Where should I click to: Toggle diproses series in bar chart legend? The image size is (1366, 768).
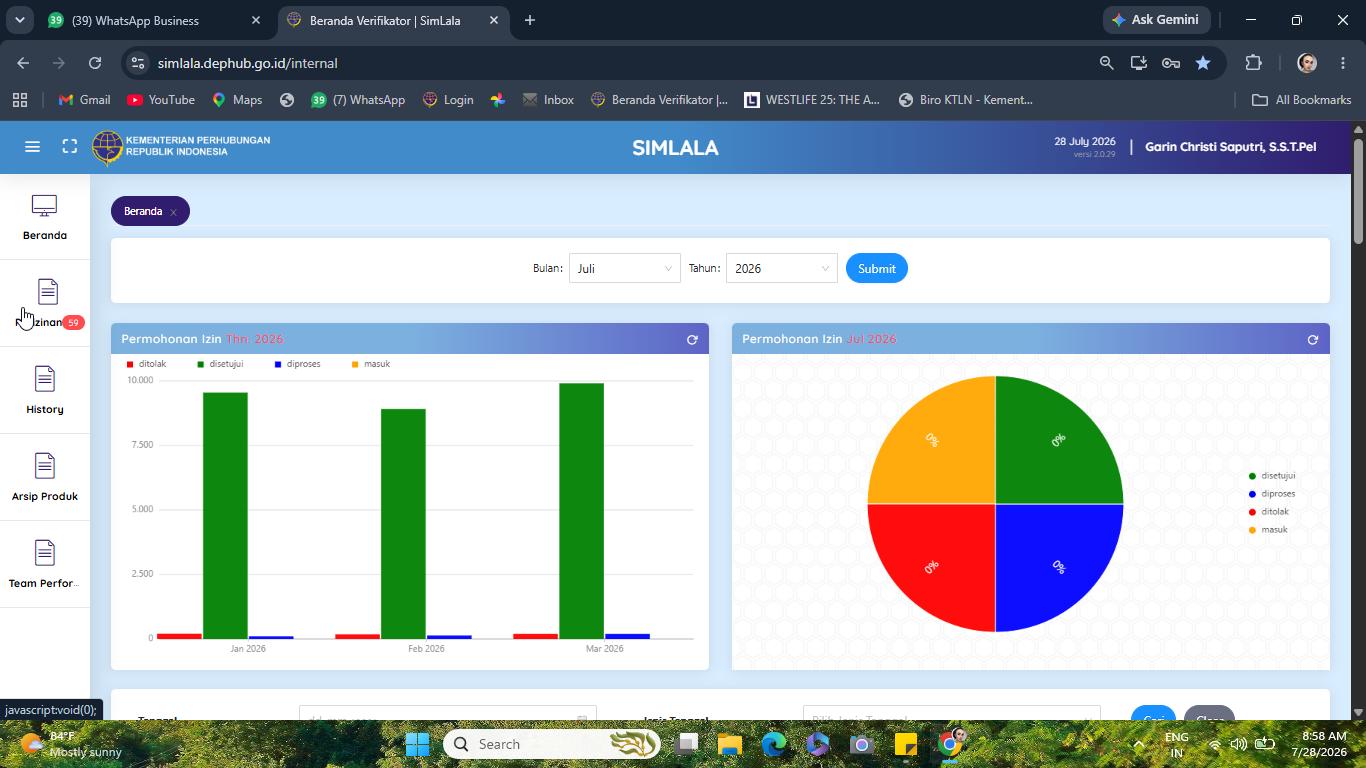tap(298, 364)
